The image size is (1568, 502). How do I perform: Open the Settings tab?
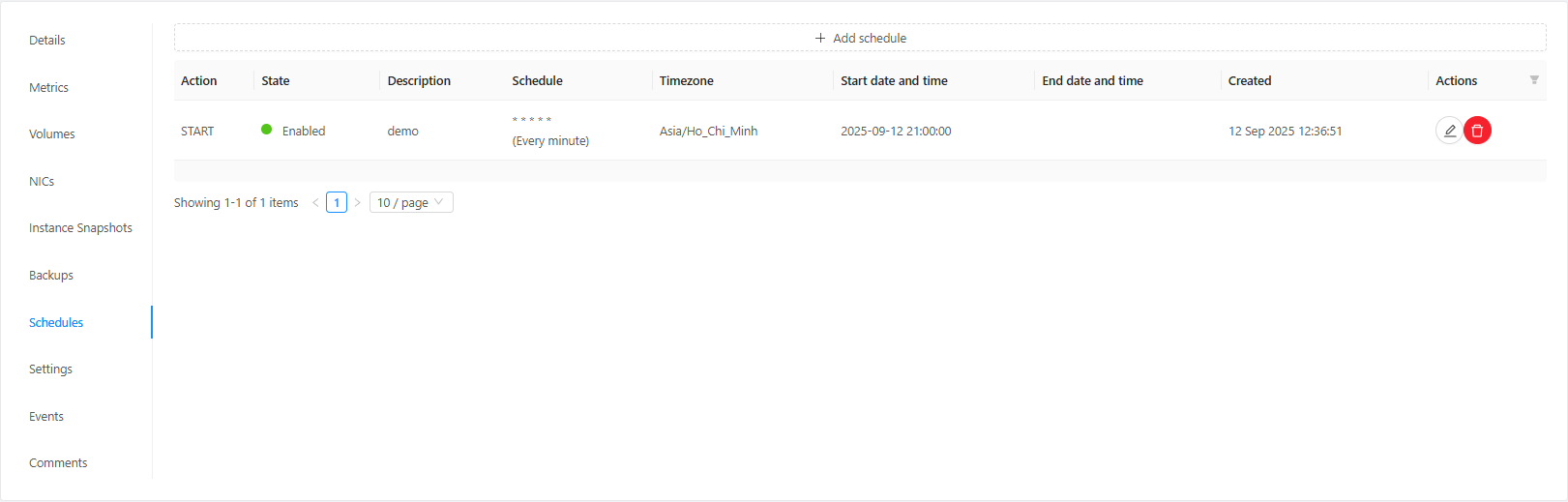(x=50, y=369)
